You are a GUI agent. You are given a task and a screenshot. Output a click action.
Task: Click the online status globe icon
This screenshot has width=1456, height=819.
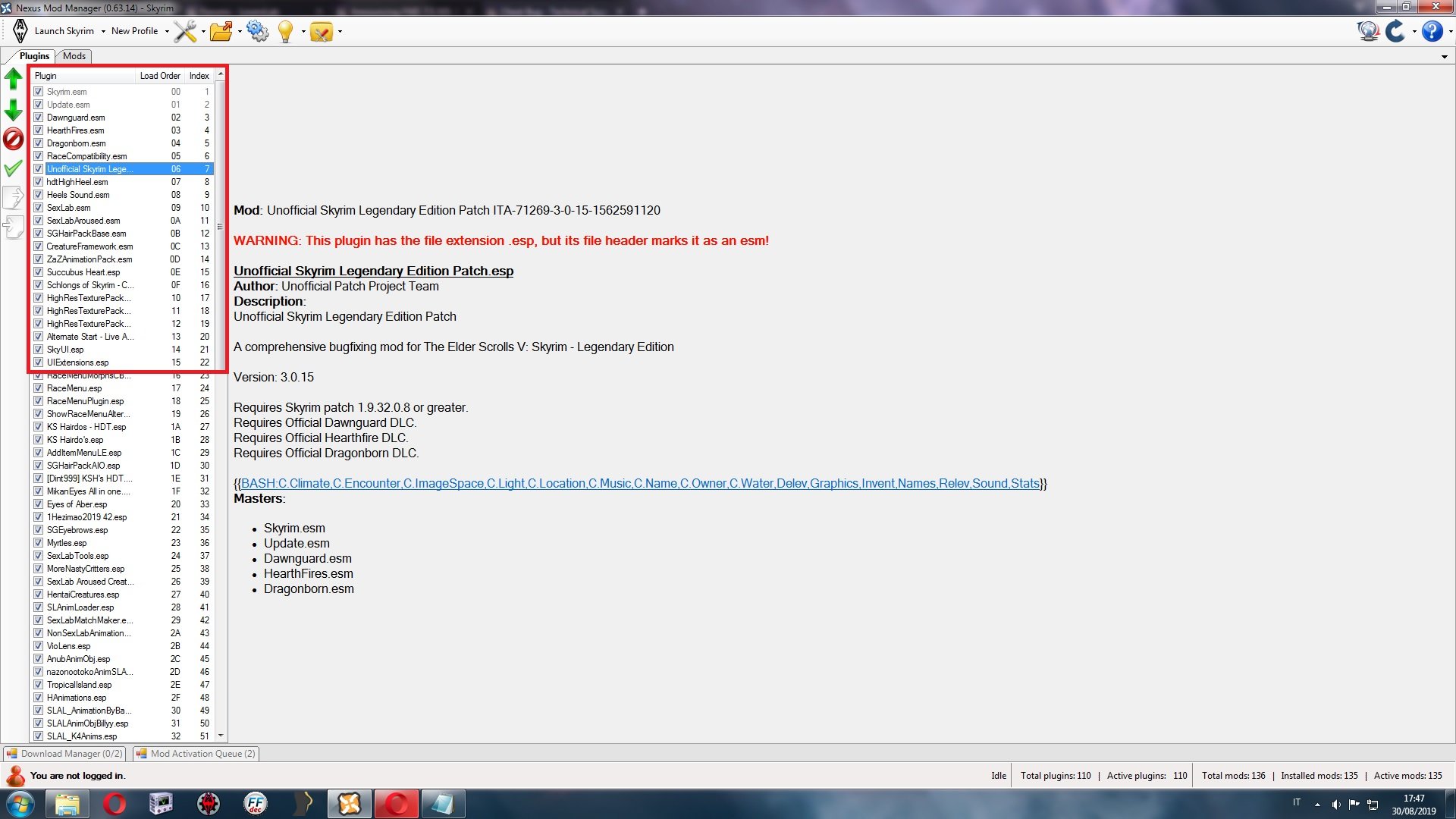point(1368,31)
